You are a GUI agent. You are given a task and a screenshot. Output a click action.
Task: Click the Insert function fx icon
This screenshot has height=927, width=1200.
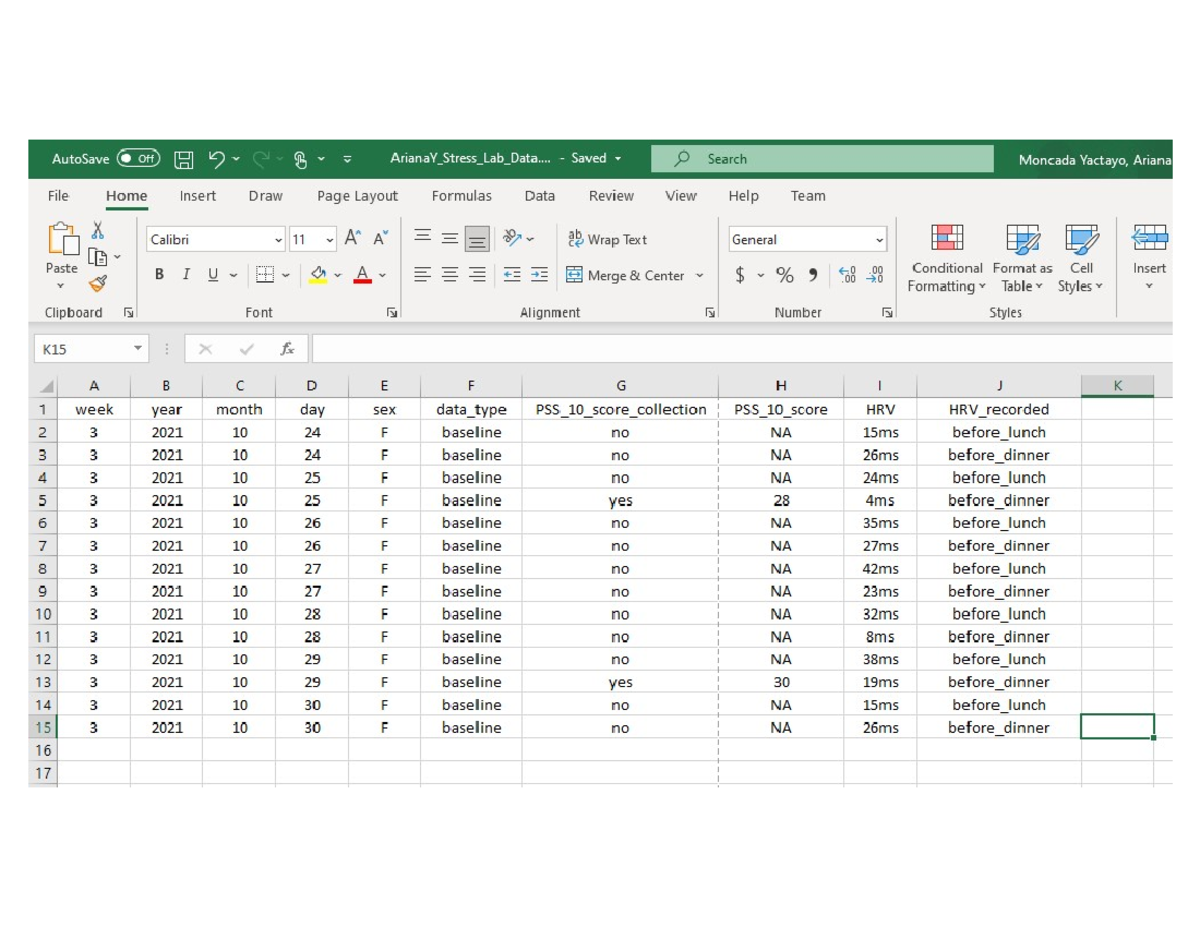pos(287,349)
